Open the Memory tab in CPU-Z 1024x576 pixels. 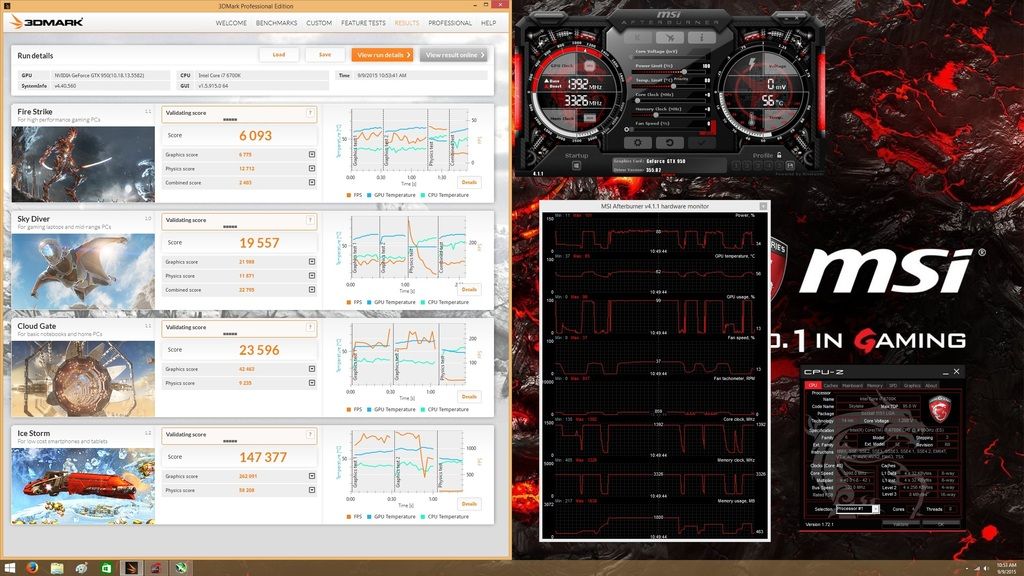click(x=874, y=385)
